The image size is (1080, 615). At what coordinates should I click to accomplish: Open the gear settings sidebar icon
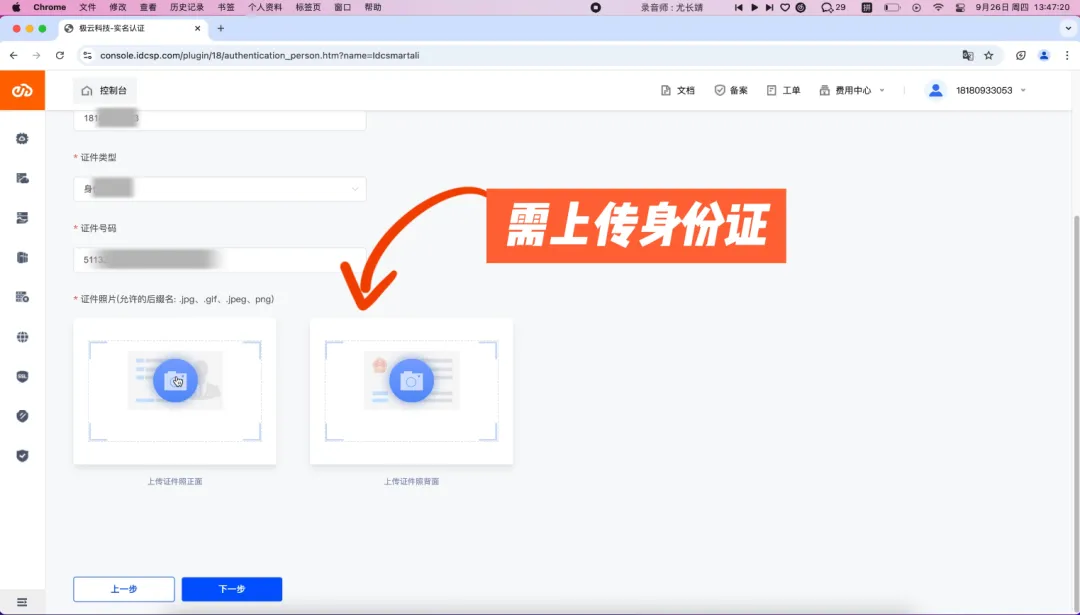(22, 138)
